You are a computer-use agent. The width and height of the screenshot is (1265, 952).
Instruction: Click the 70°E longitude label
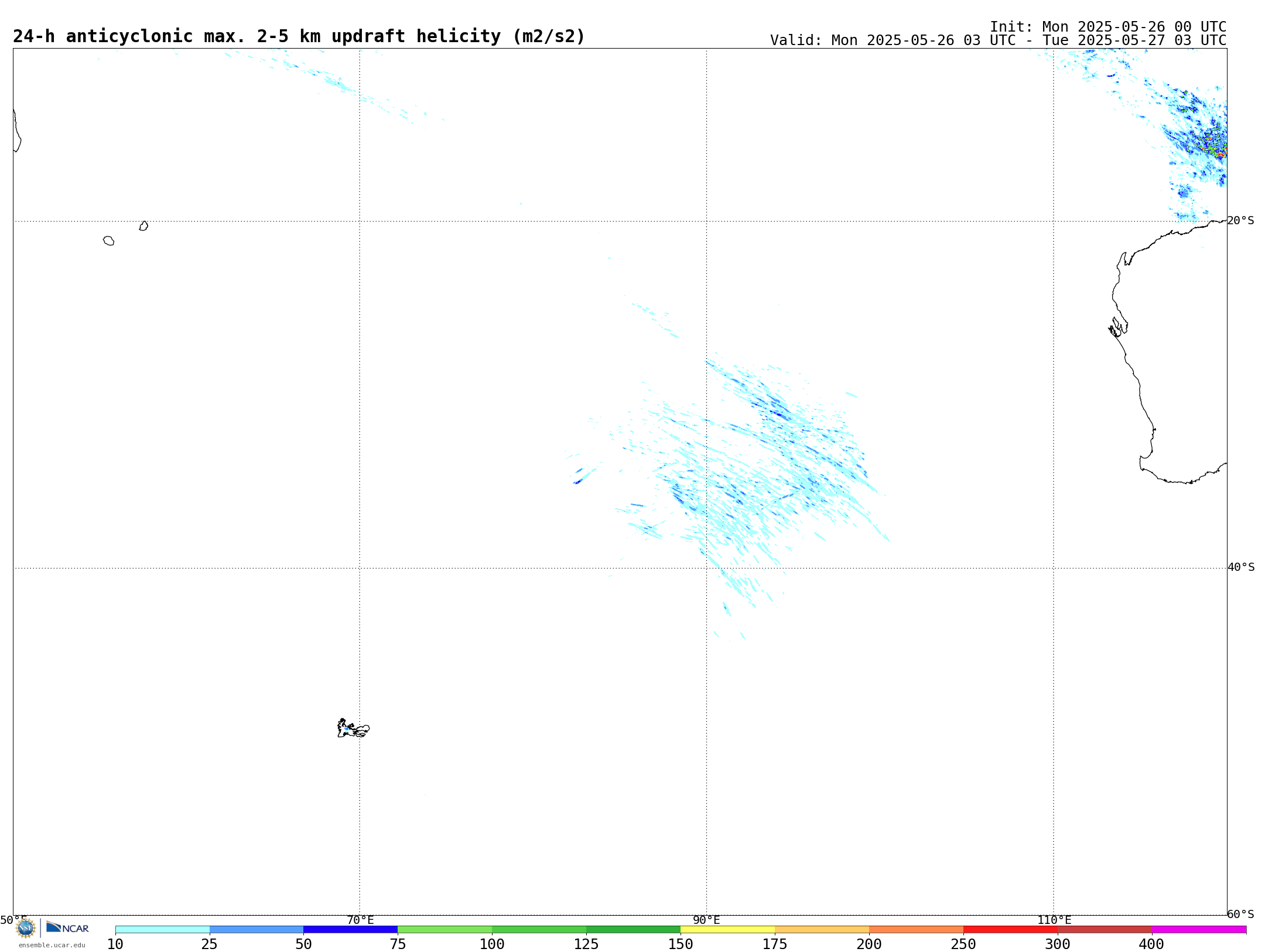[360, 920]
